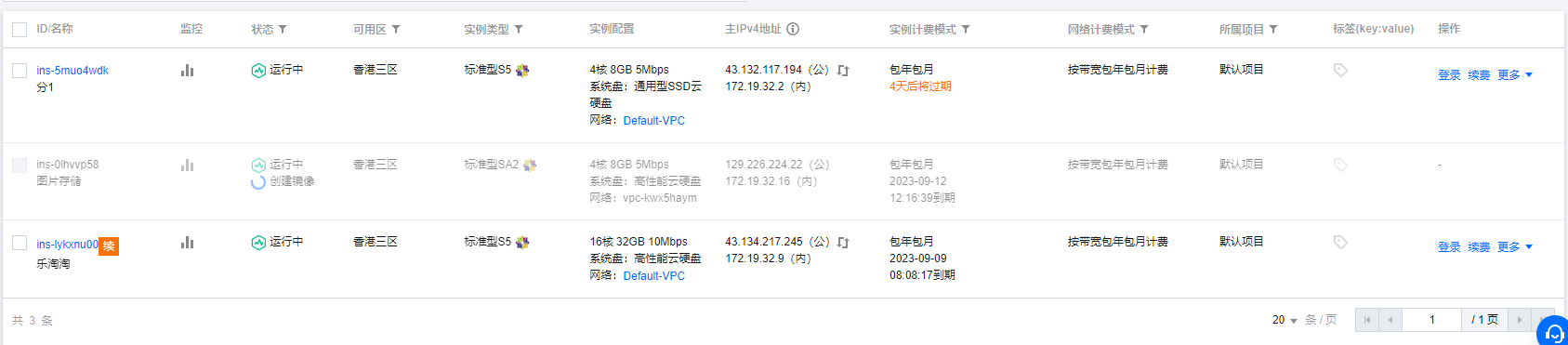
Task: Edit tags for ins-5muo4wdk instance
Action: tap(1340, 71)
